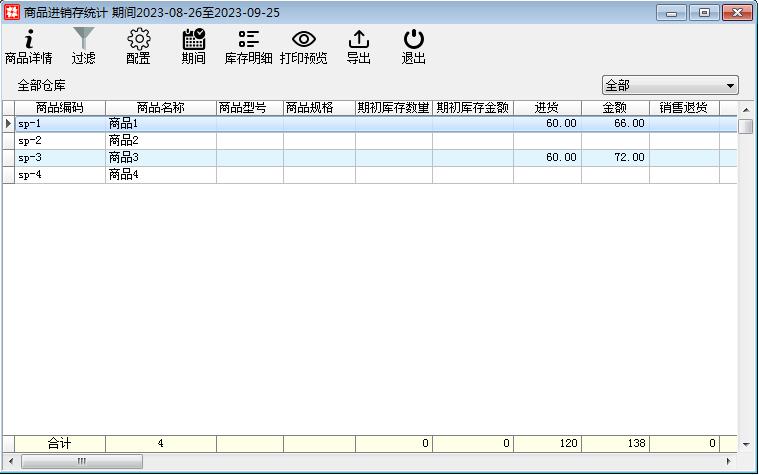Click the vertical scrollbar down arrow
Screen dimensions: 759x475
coord(746,444)
